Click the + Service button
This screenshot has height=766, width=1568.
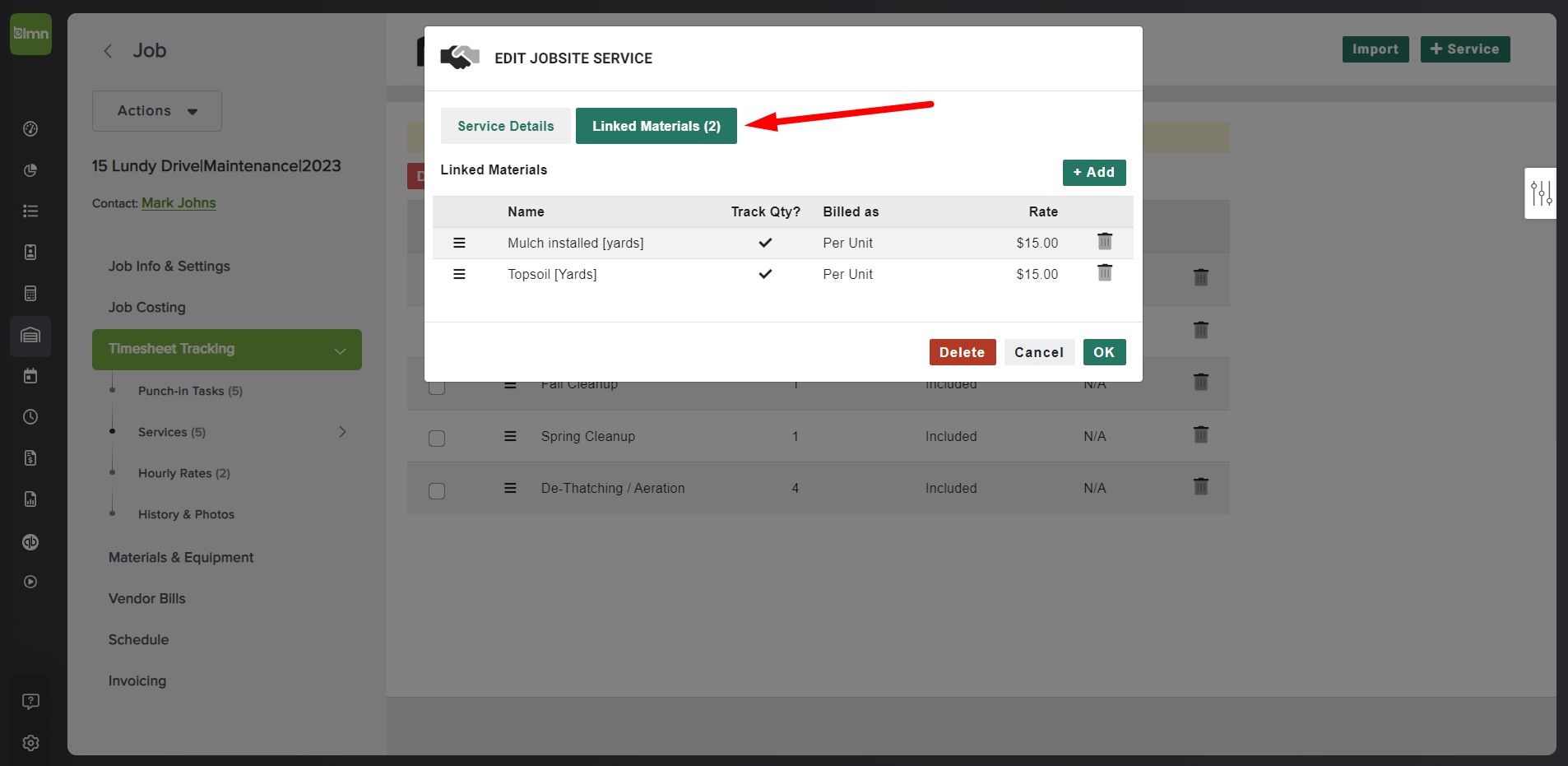point(1465,49)
